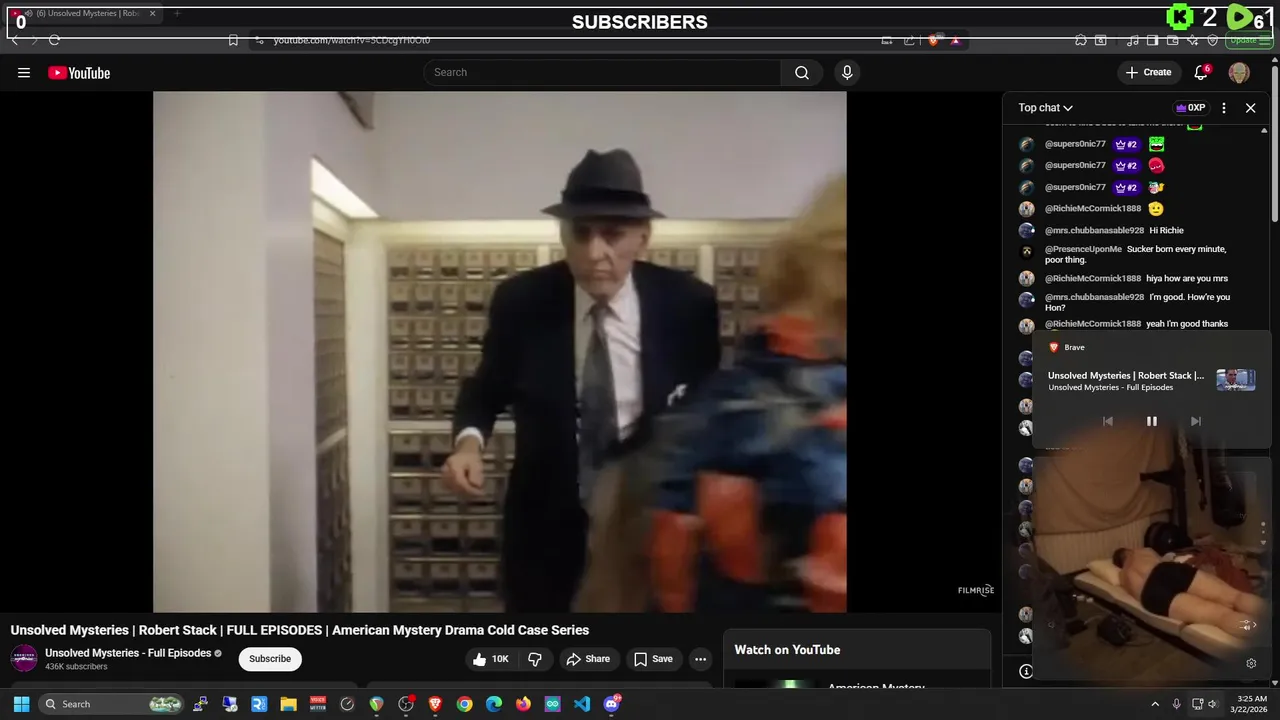Screen dimensions: 1280x720
Task: Open the taskbar clock showing 3:25 AM
Action: coord(1251,704)
